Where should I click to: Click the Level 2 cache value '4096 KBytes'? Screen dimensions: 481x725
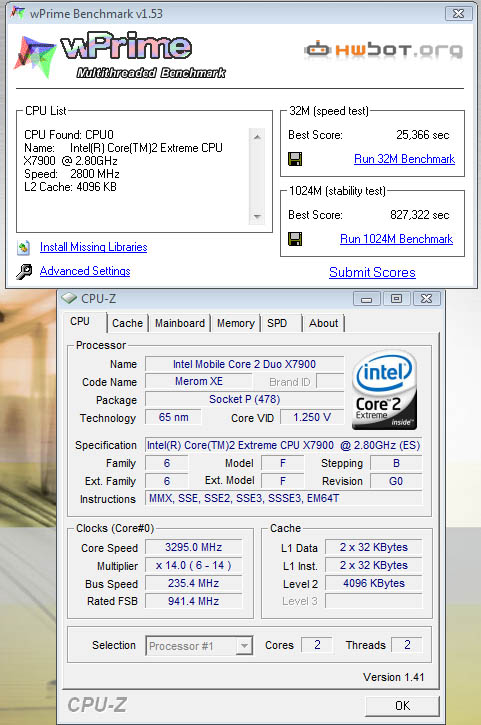point(374,584)
